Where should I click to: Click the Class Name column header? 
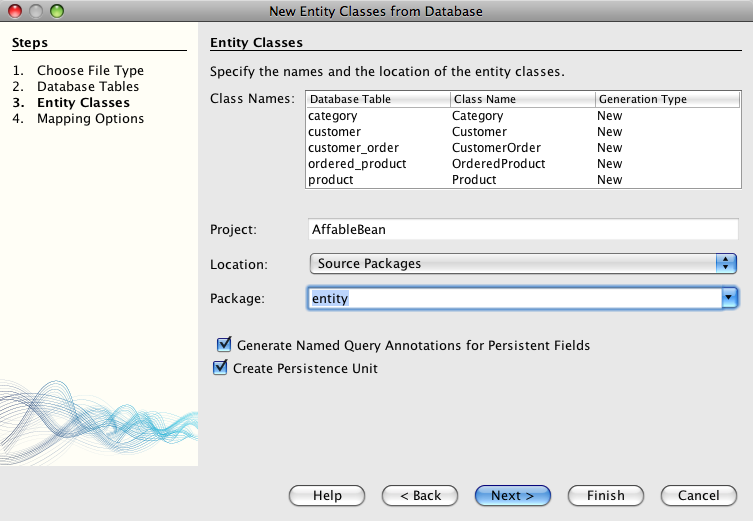coord(521,100)
